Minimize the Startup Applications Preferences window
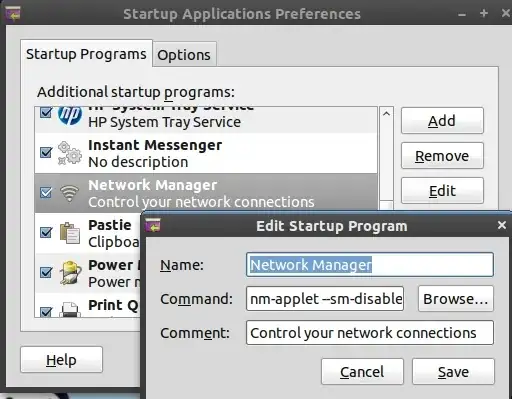 [462, 14]
